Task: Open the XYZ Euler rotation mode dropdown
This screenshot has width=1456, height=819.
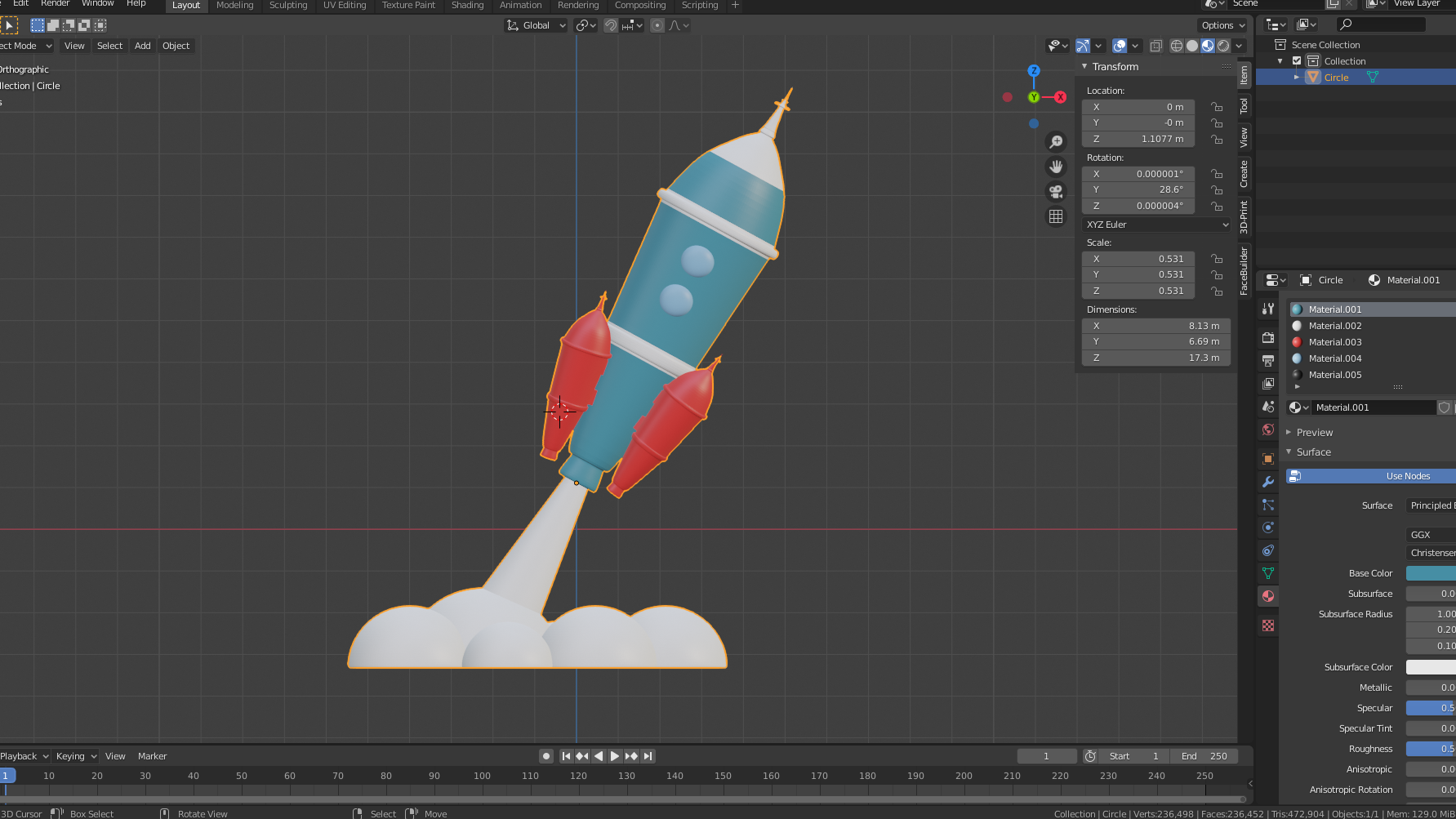Action: pyautogui.click(x=1156, y=225)
